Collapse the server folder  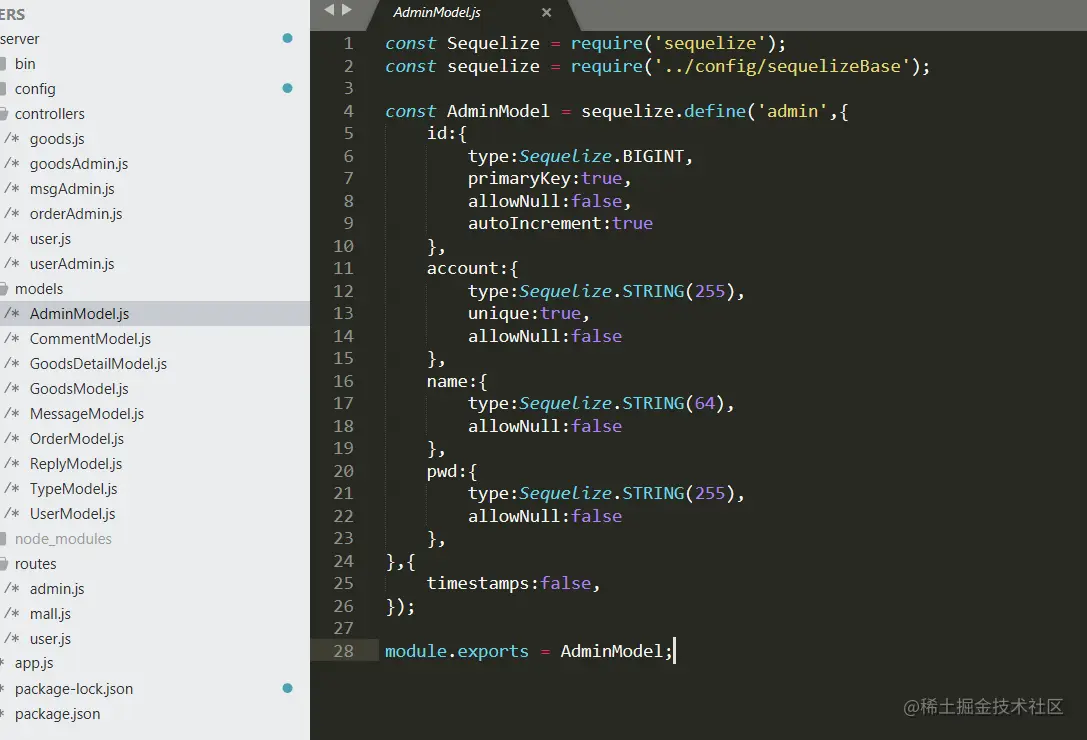click(19, 39)
